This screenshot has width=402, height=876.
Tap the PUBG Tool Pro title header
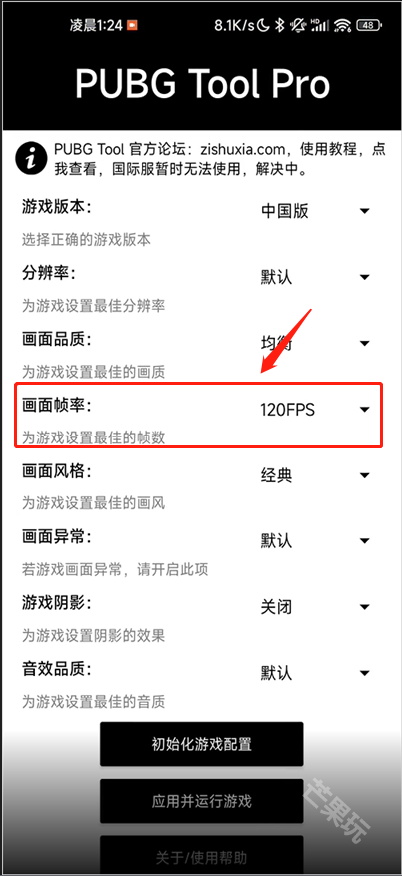(x=202, y=85)
